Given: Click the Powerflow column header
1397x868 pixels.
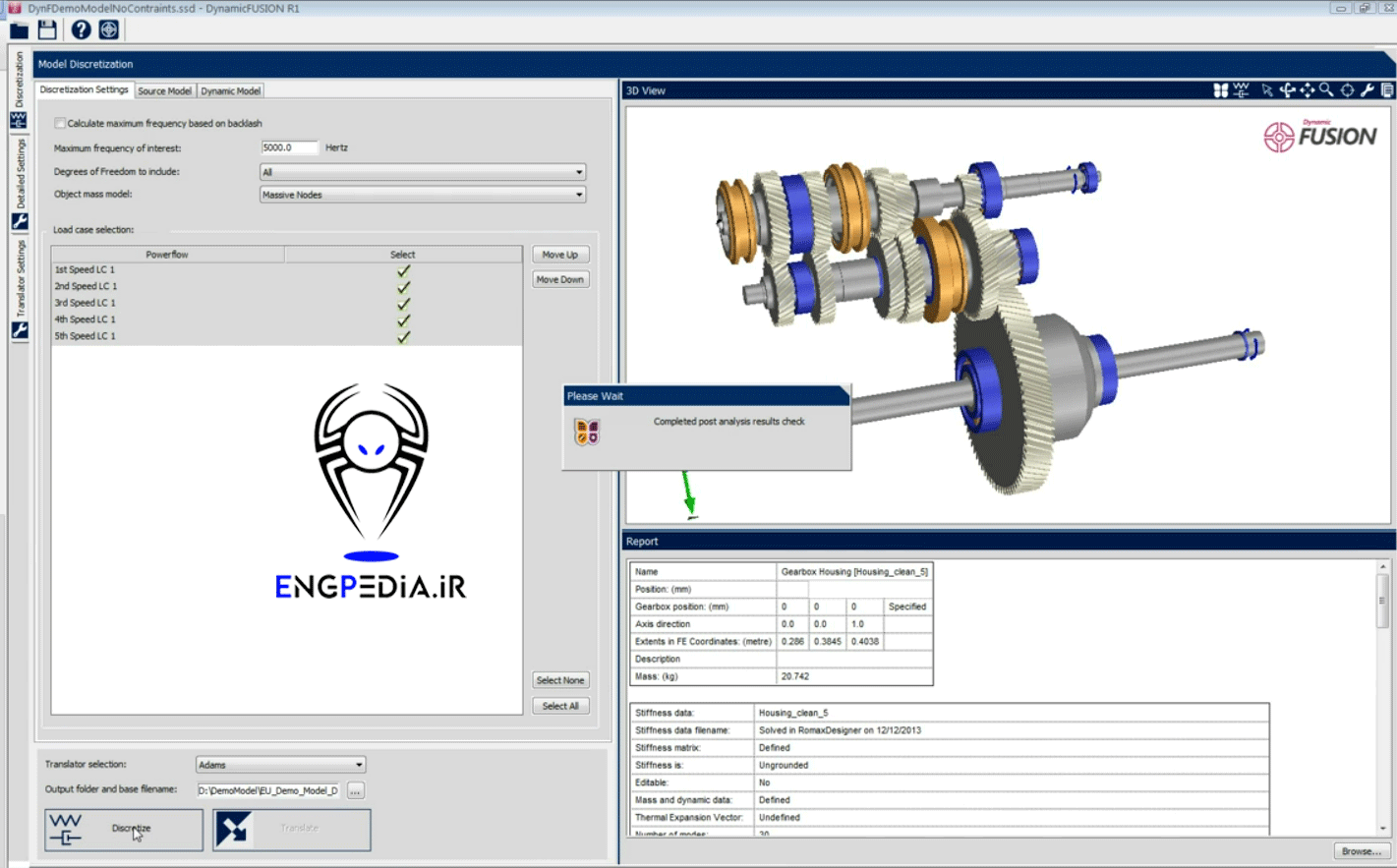Looking at the screenshot, I should point(167,255).
